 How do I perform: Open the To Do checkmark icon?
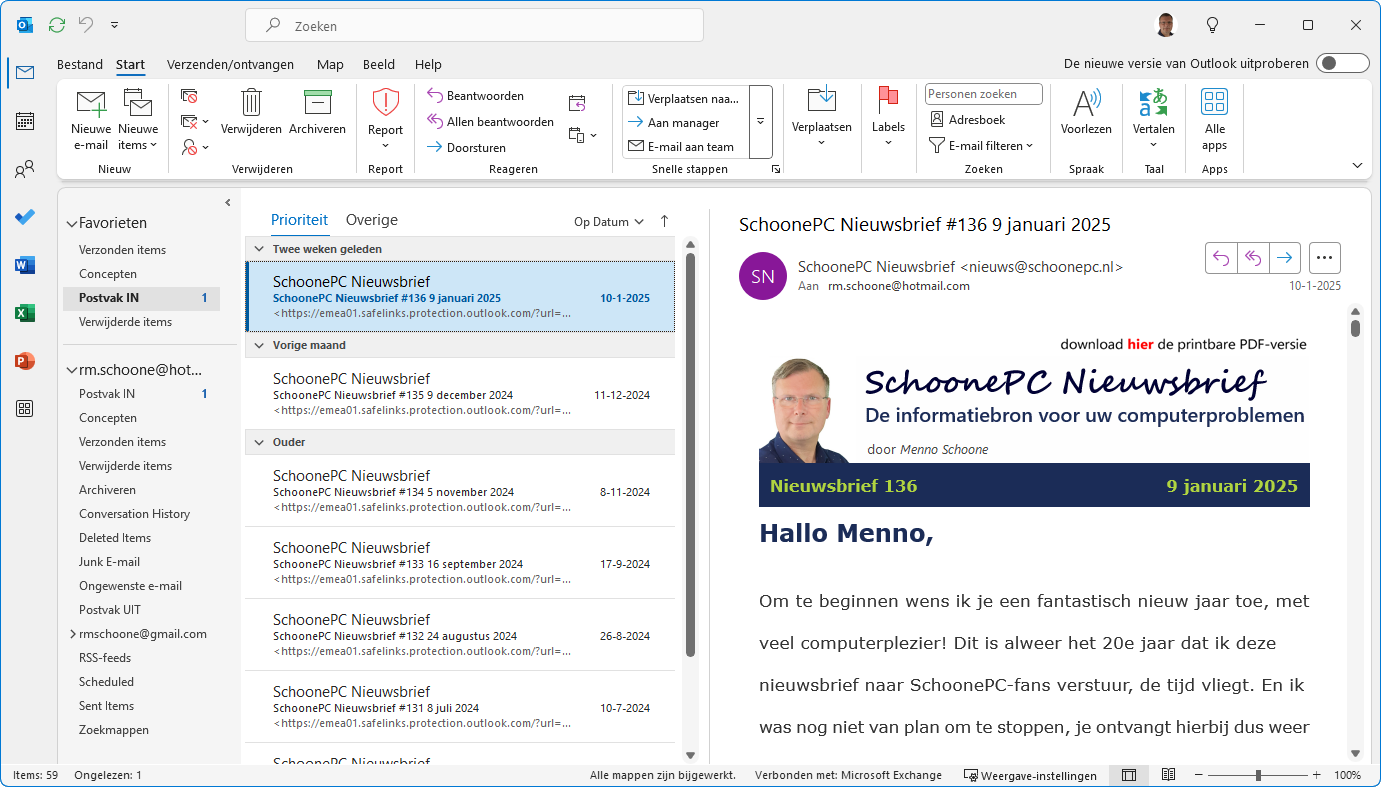pyautogui.click(x=25, y=217)
